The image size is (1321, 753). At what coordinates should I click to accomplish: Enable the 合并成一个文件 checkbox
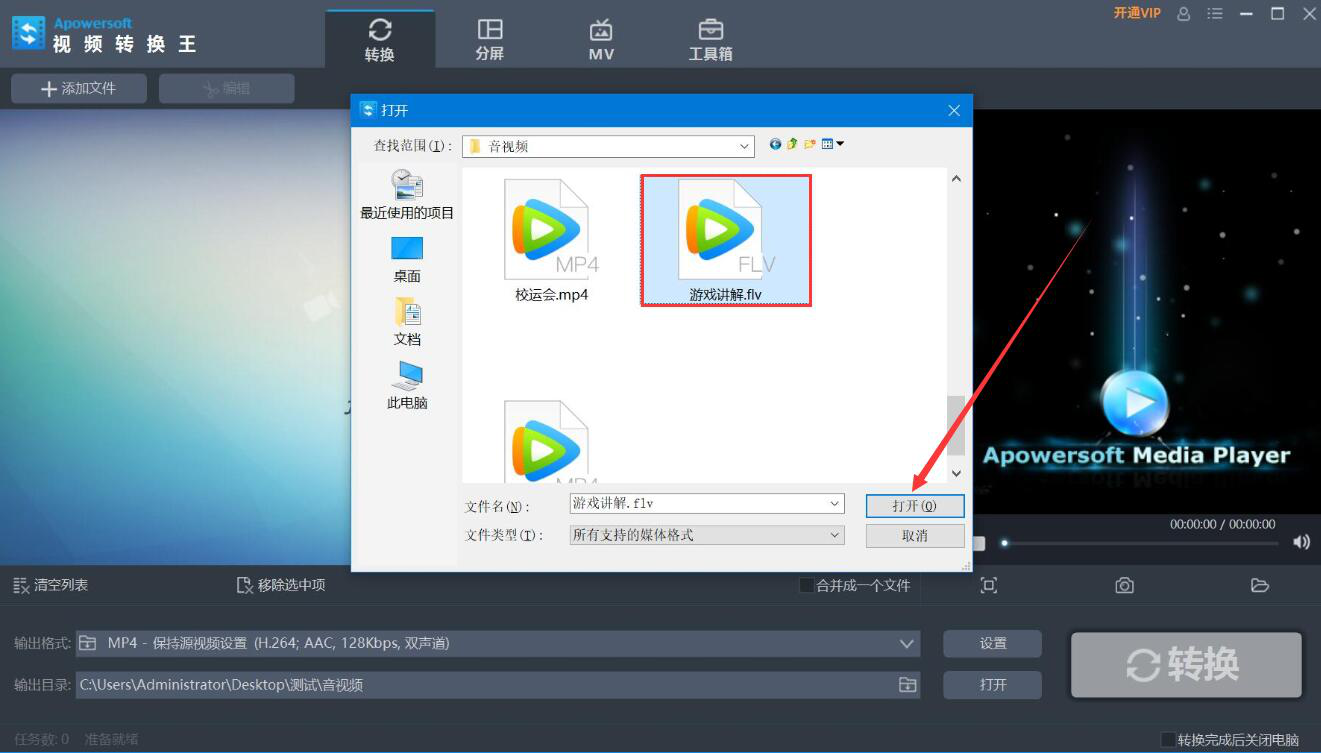click(806, 585)
